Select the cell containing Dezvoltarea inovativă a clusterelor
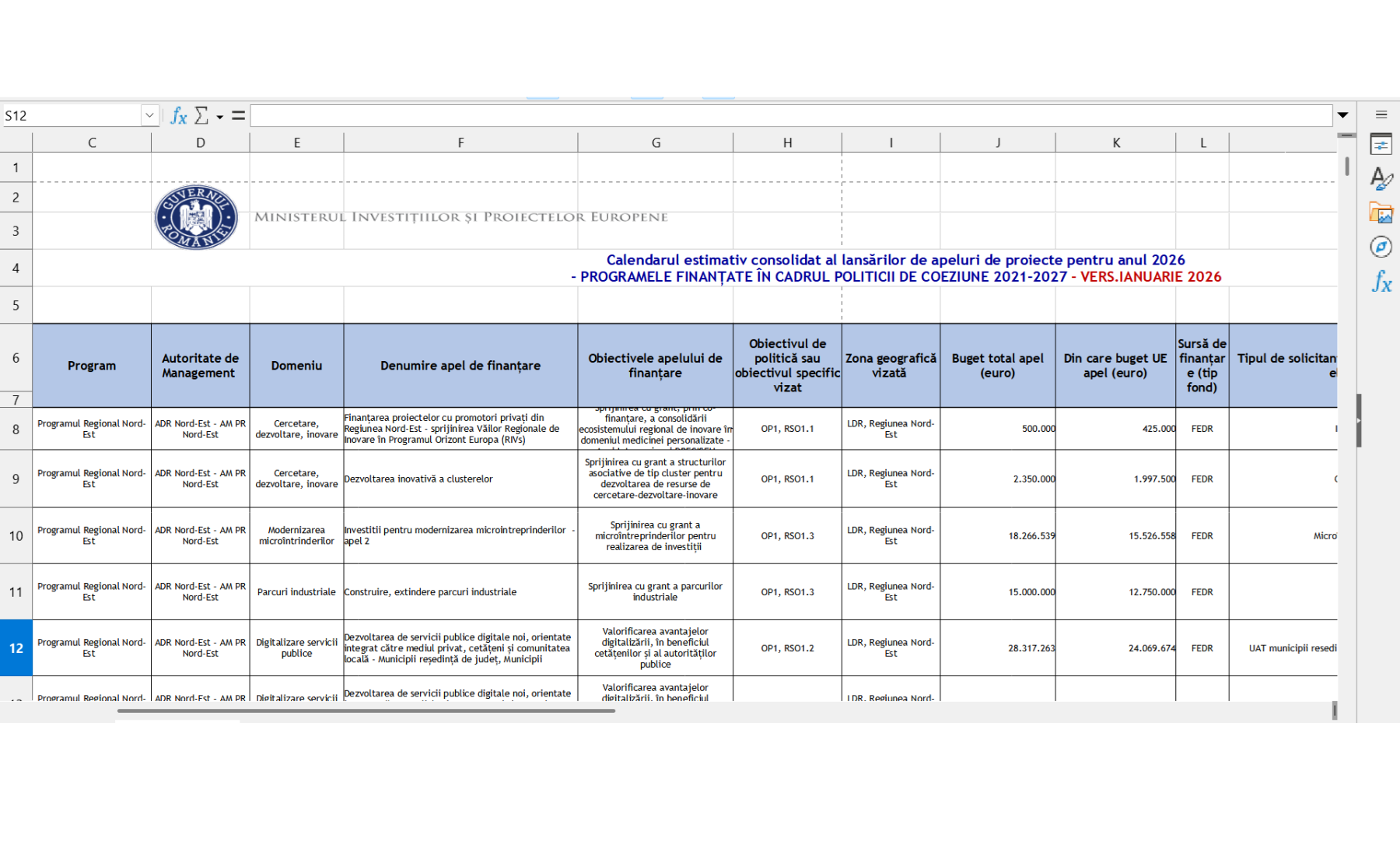The image size is (1400, 863). pos(459,479)
